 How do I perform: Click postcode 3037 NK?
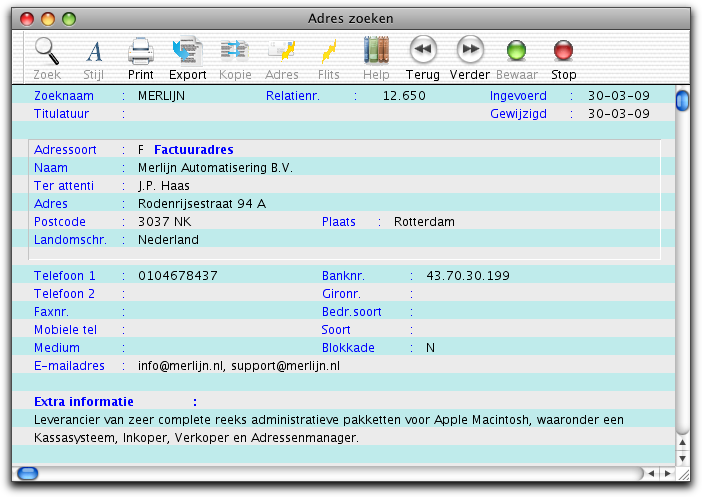click(164, 222)
